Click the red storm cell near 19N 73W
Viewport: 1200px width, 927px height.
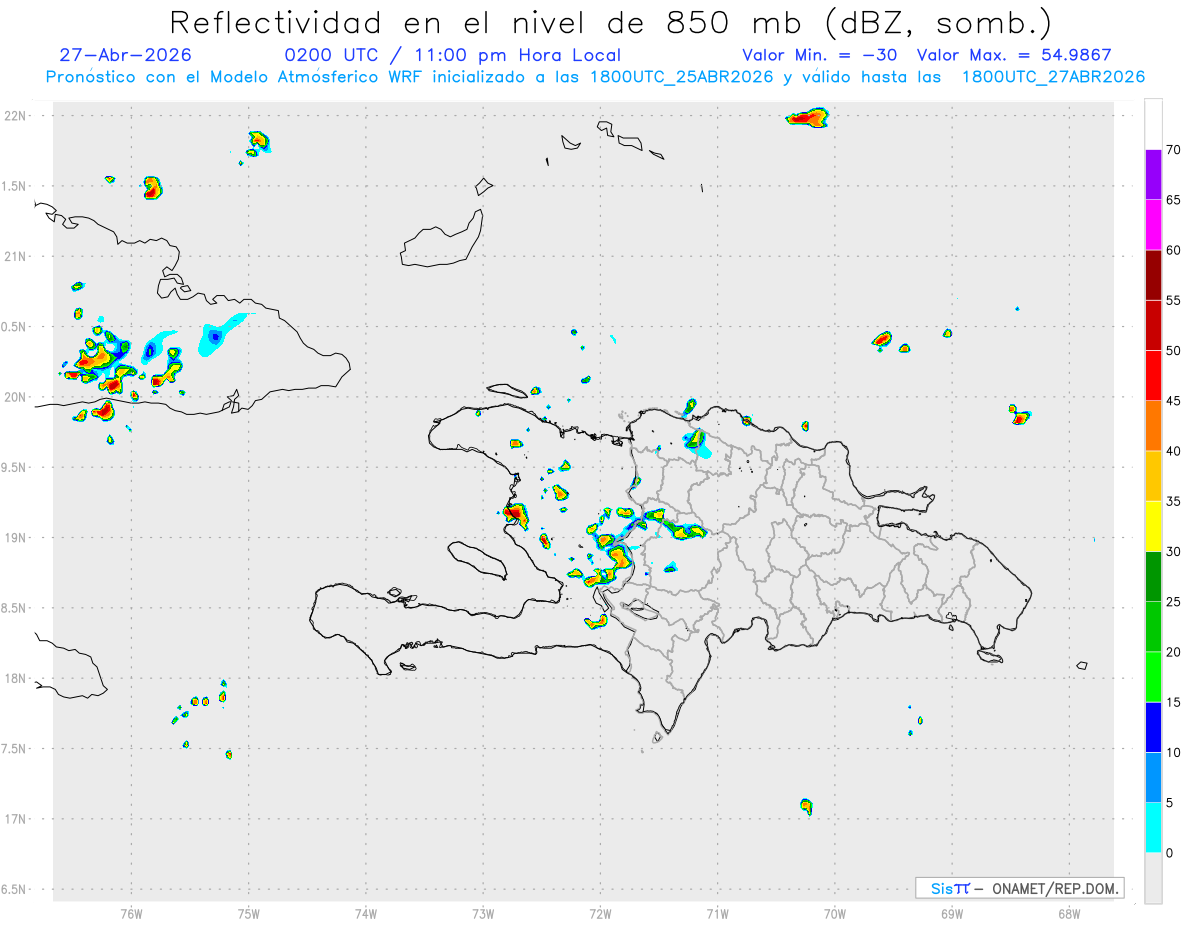pos(515,515)
